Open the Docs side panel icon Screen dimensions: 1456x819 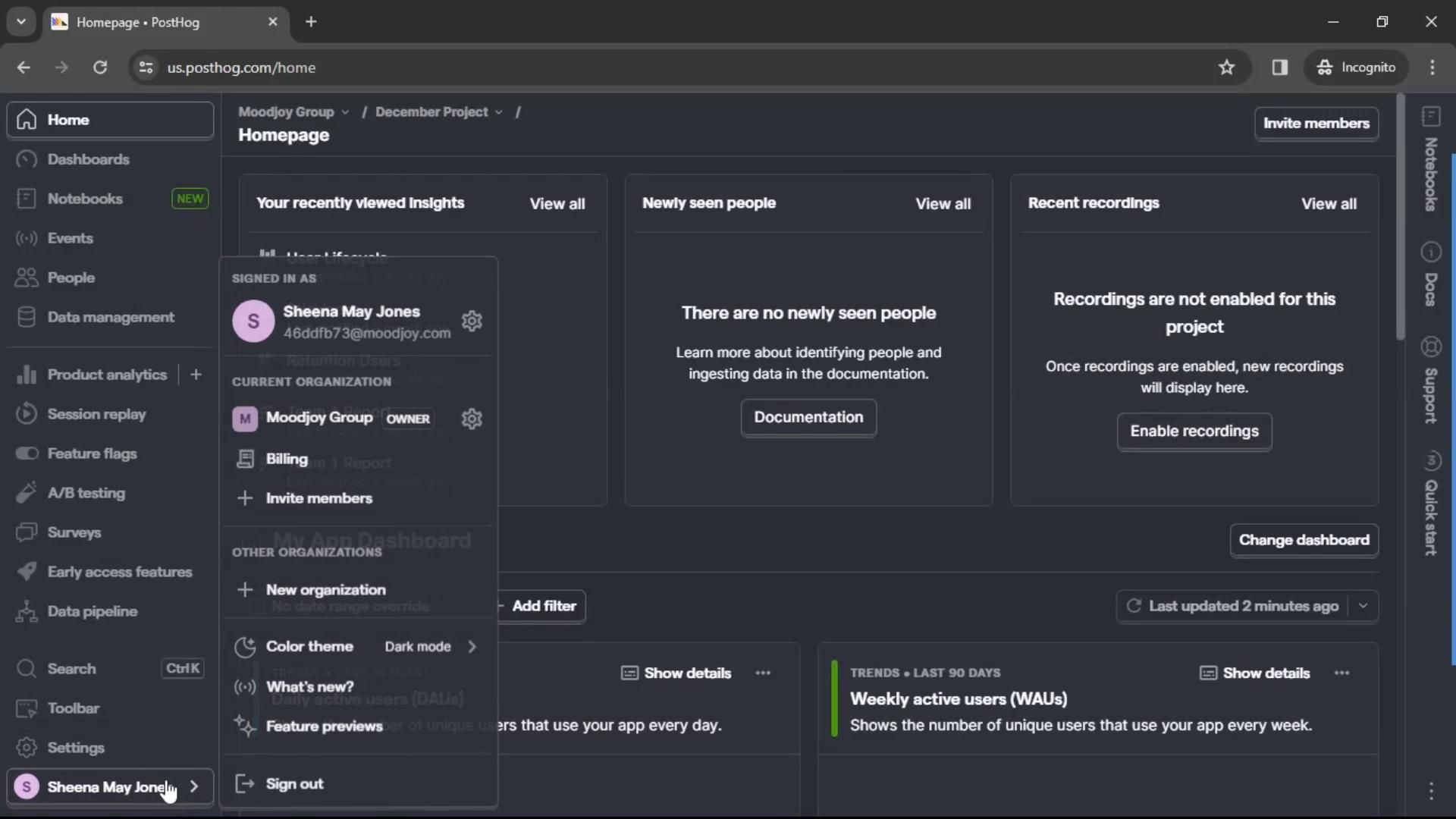1431,252
